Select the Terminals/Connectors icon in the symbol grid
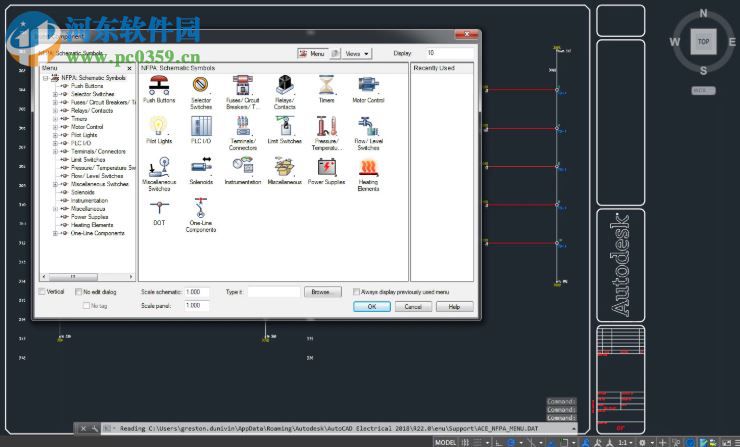This screenshot has width=740, height=447. coord(243,126)
